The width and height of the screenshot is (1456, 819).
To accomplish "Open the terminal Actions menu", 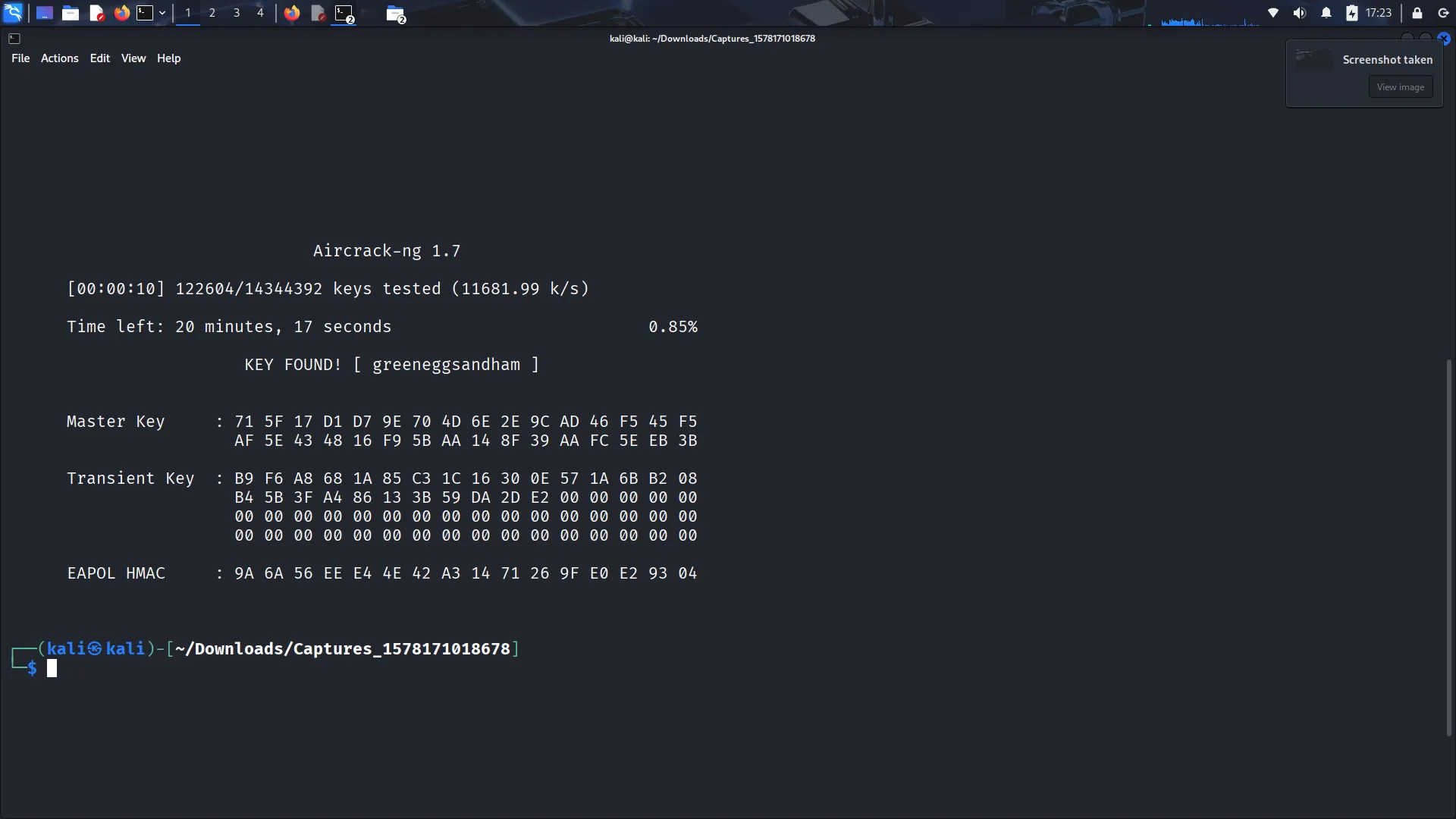I will tap(59, 58).
